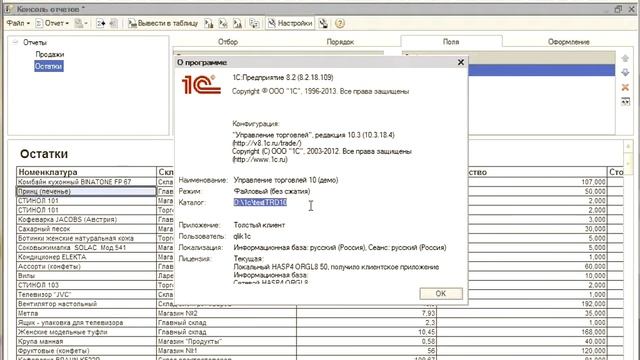This screenshot has width=640, height=360.
Task: Select Ботинки женские натуральная кожа cell
Action: (86, 238)
